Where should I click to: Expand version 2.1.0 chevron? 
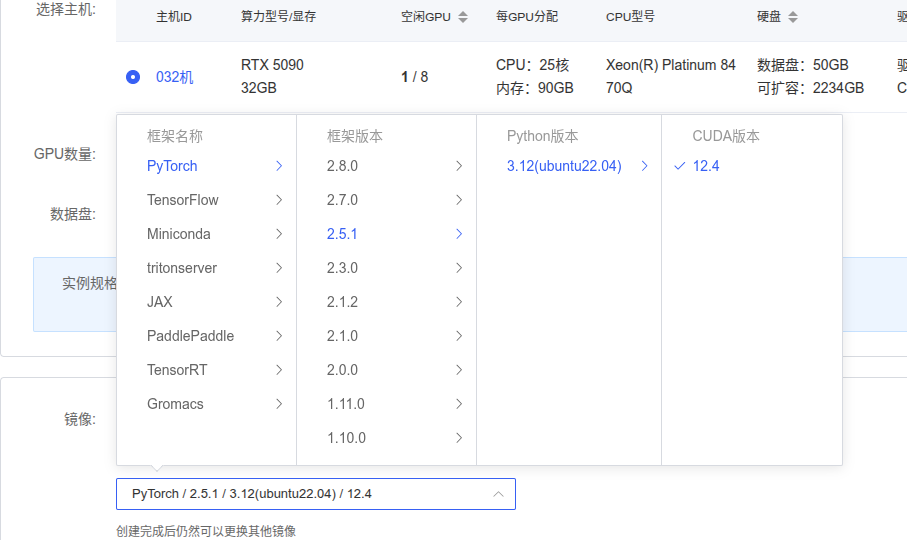pos(459,336)
